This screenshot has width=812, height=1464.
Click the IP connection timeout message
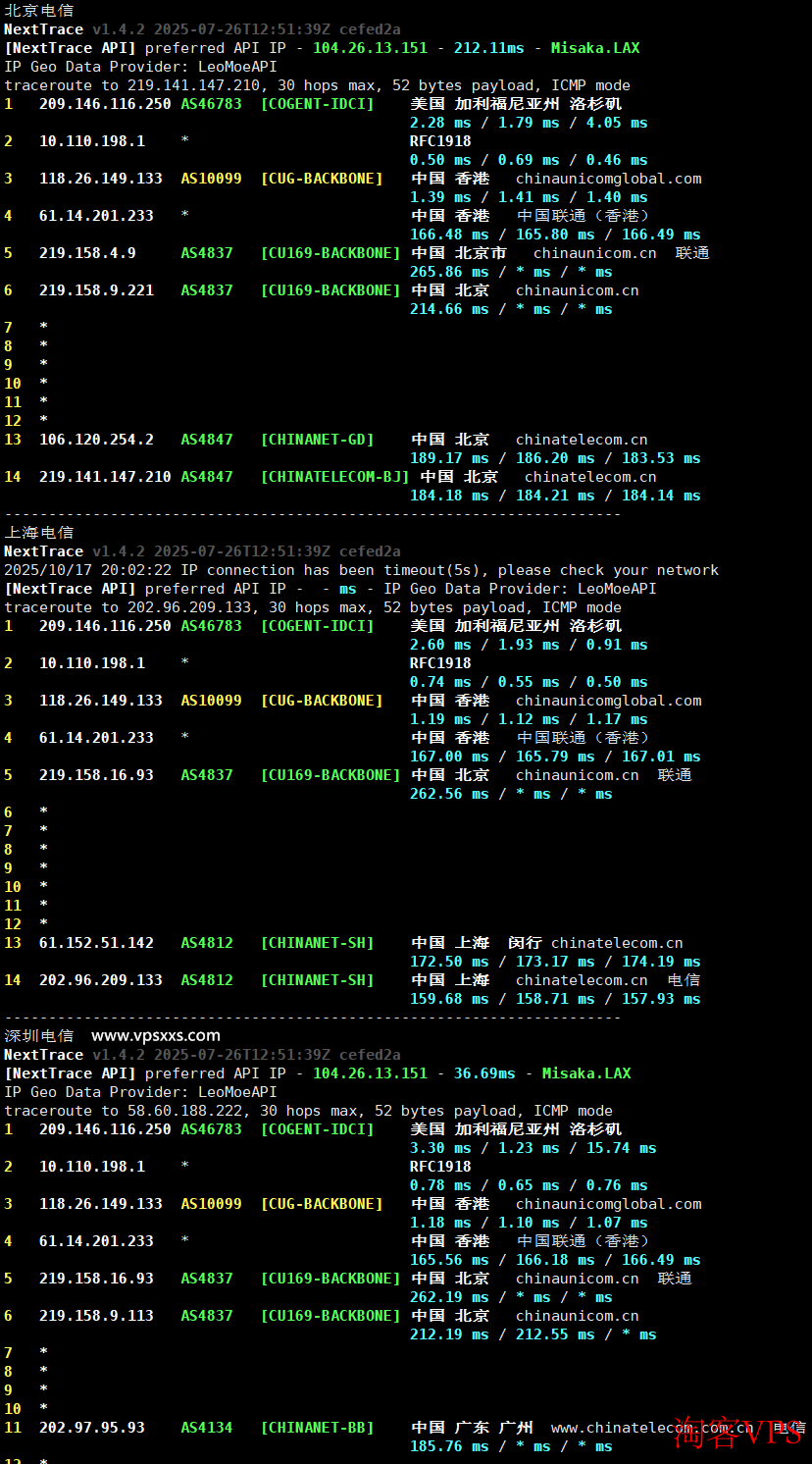pos(361,570)
